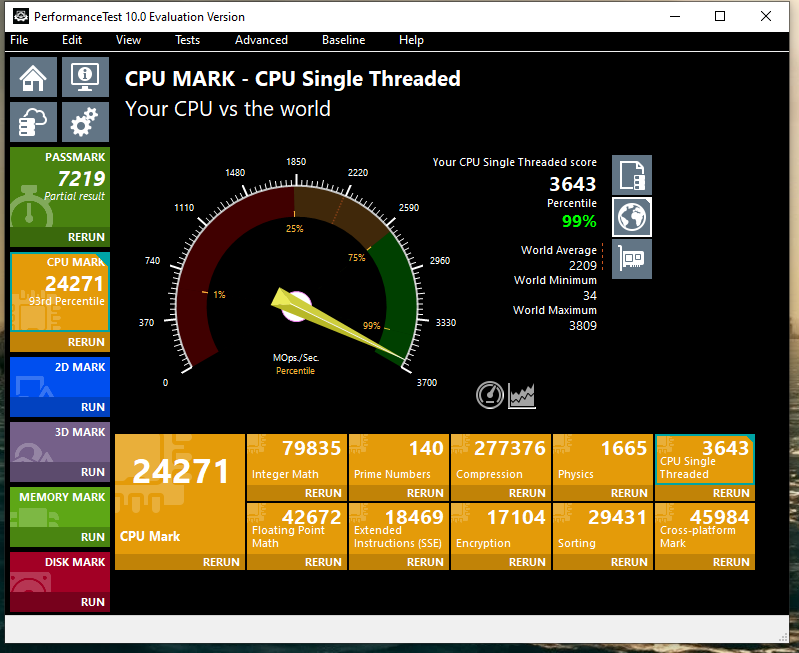Select the 2D MARK sidebar tile
799x653 pixels.
60,377
